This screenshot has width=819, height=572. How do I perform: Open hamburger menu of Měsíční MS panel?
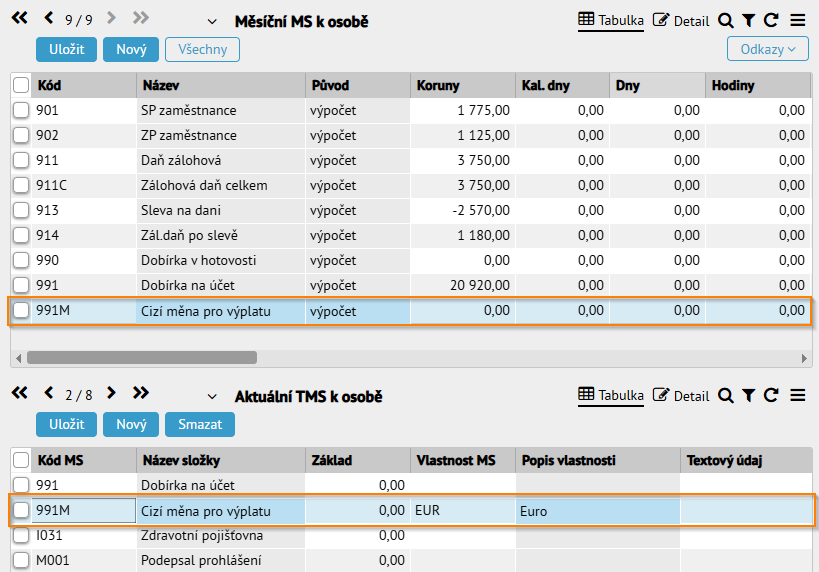tap(798, 20)
